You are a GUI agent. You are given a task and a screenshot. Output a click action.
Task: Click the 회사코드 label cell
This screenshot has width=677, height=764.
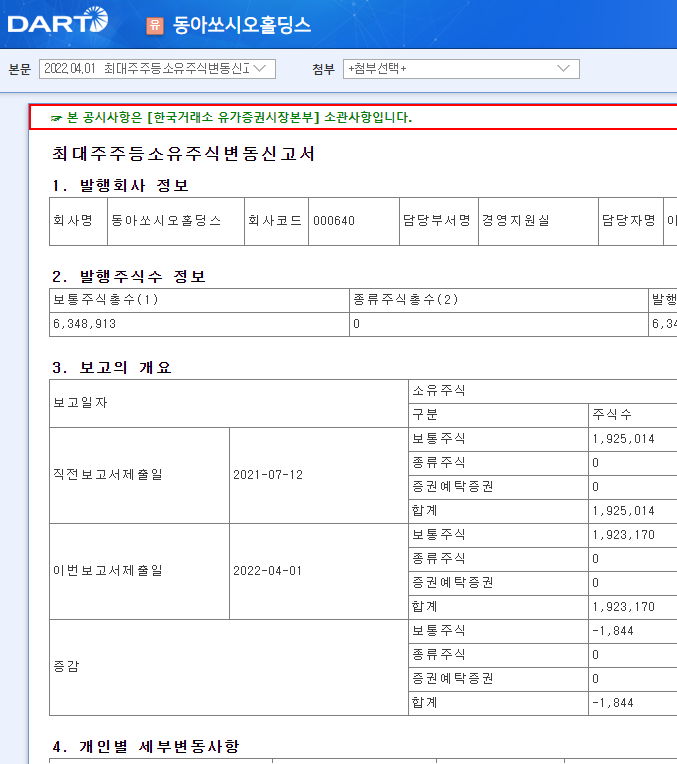coord(276,221)
